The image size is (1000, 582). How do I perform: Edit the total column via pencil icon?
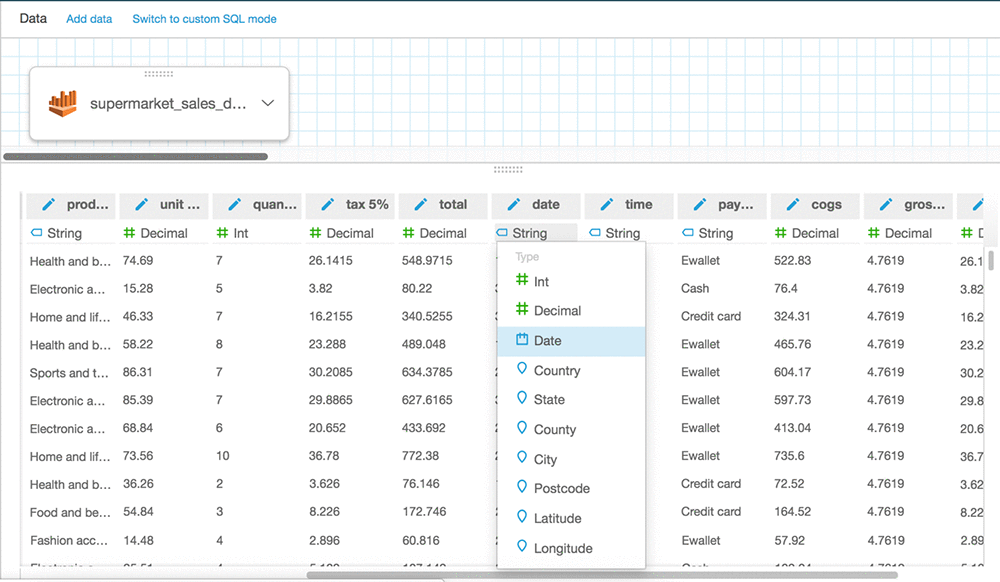point(421,205)
